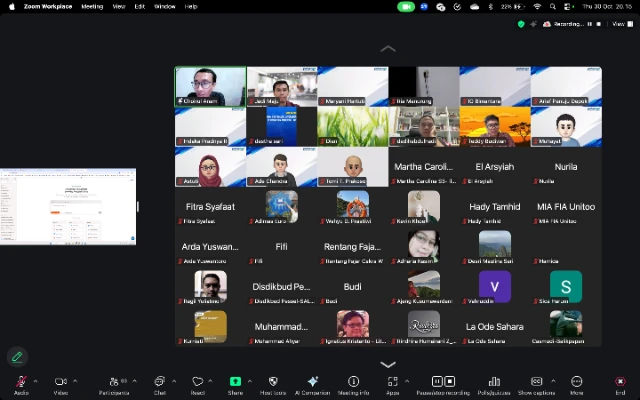Select the La Ode Sahara participant tile
This screenshot has width=640, height=400.
coord(495,327)
